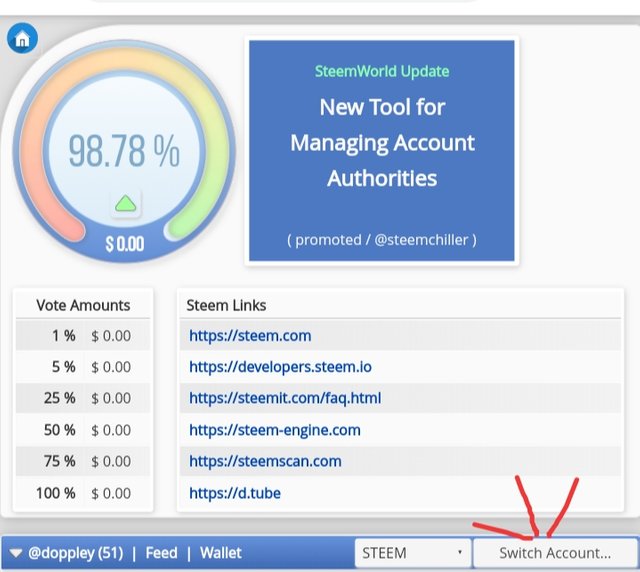Viewport: 640px width, 572px height.
Task: Open the @doppley (51) account link
Action: pyautogui.click(x=76, y=553)
